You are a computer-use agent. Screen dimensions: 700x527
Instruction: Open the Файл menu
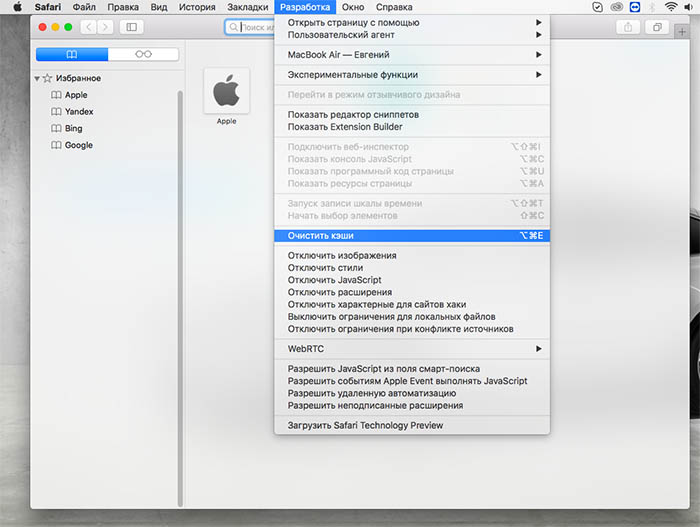[84, 7]
